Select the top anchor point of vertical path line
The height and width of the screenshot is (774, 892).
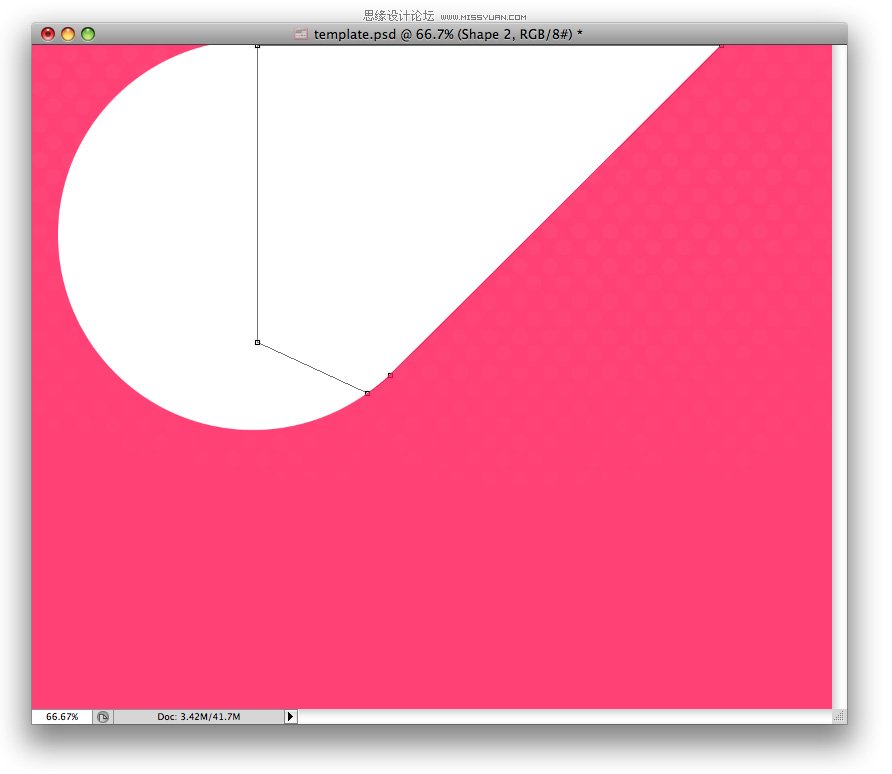[258, 46]
